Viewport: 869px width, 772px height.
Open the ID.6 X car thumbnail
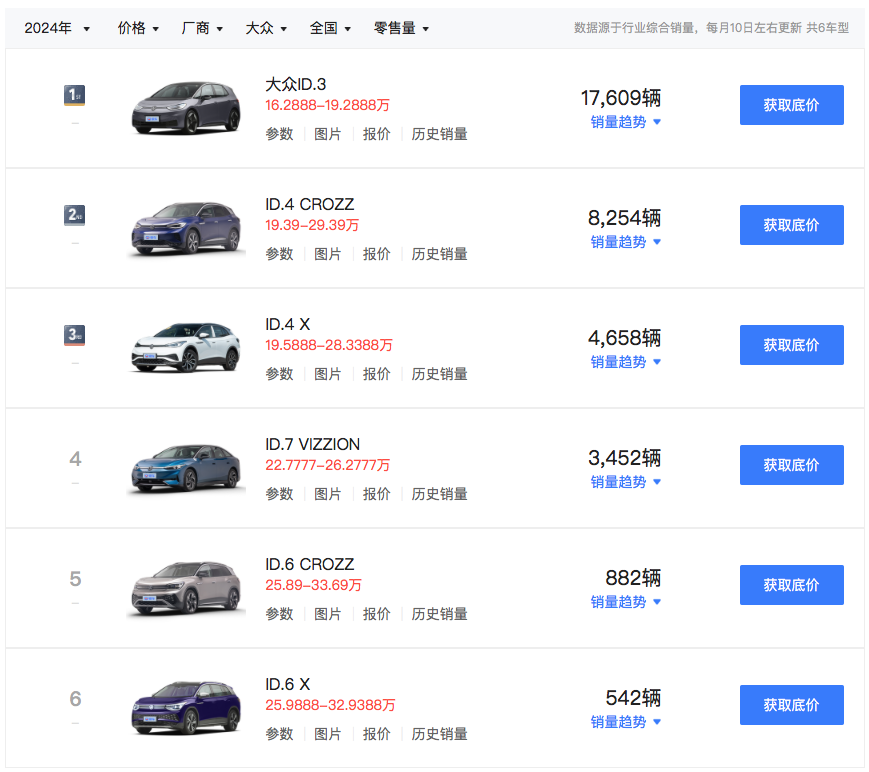[186, 708]
